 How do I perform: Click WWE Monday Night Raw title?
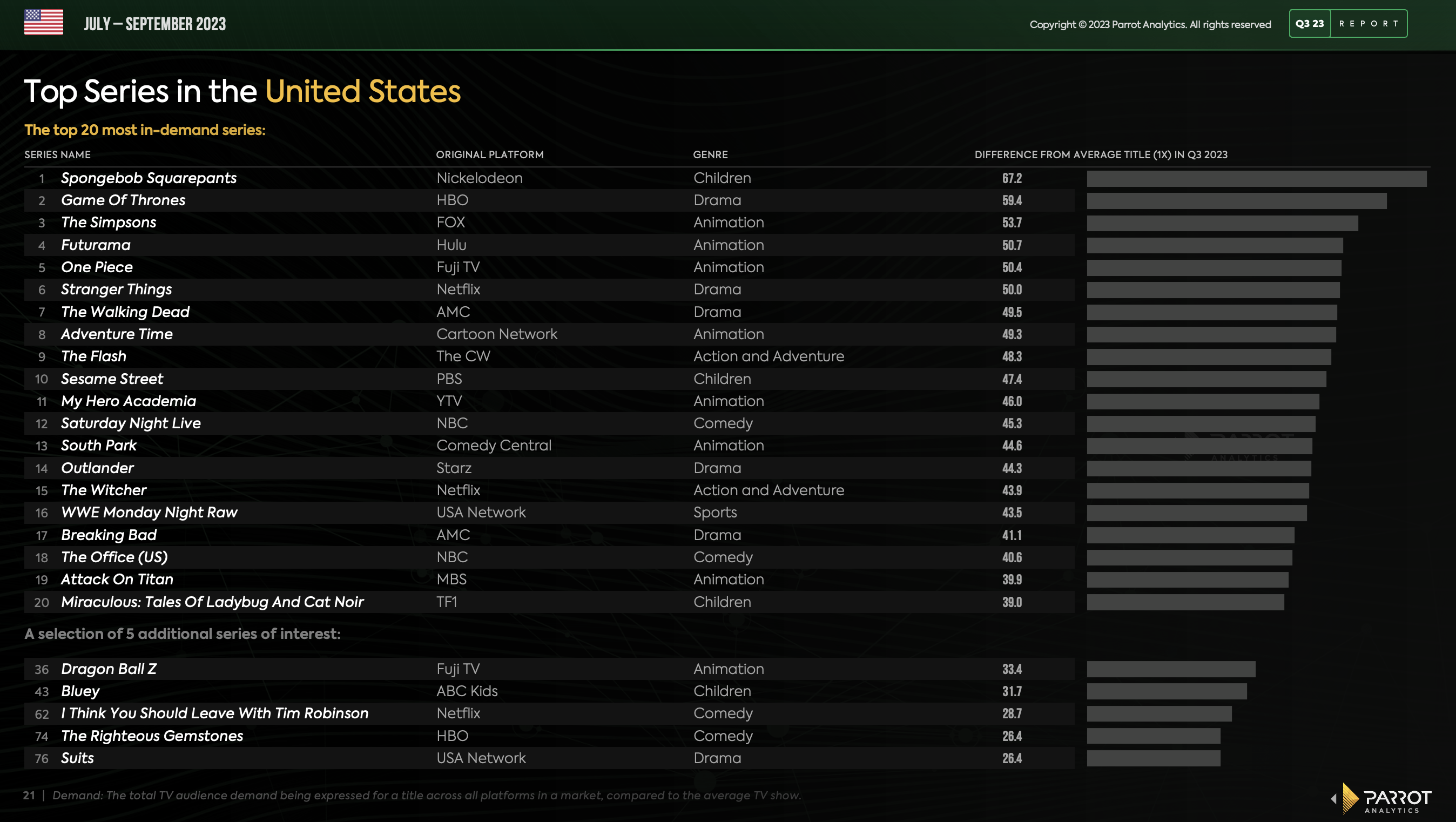[149, 513]
